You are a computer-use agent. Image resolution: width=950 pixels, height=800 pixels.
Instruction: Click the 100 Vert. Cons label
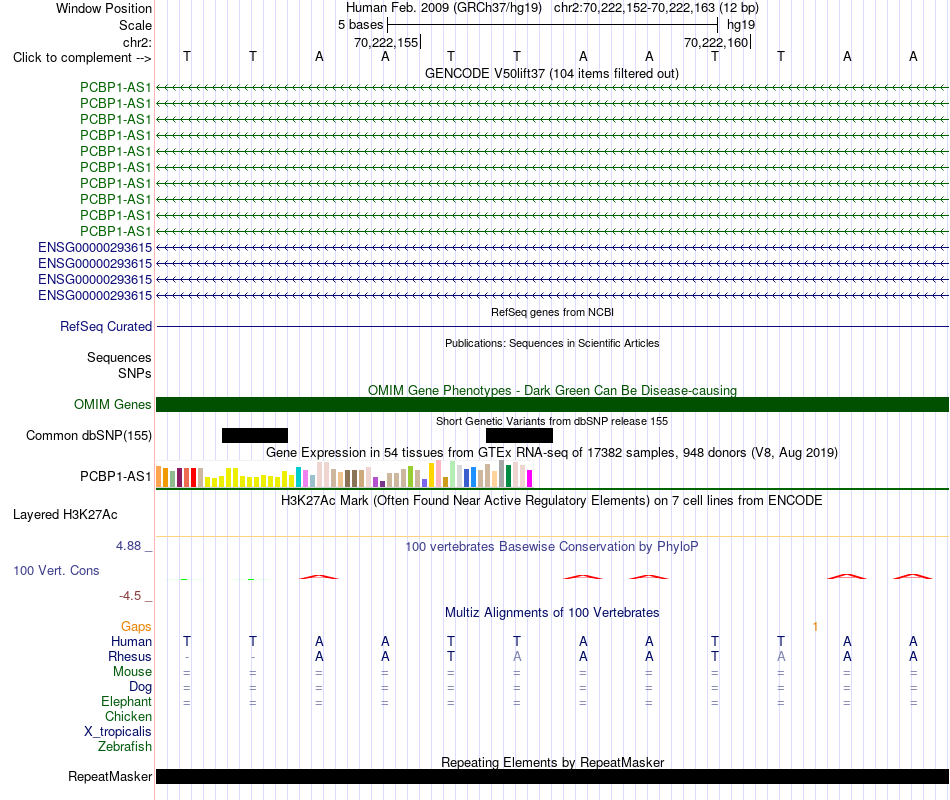[x=56, y=570]
